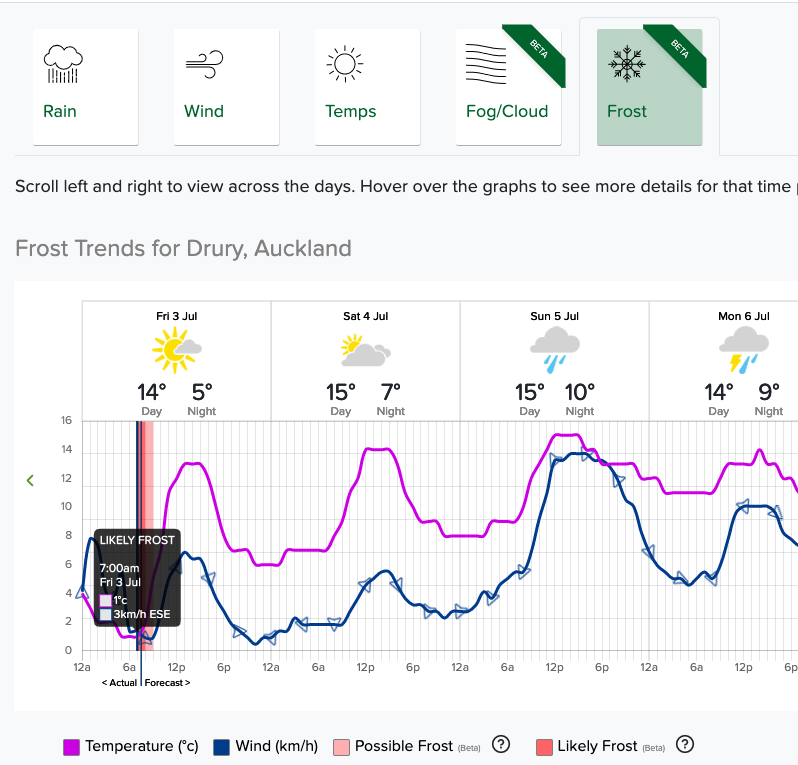Go to previous days with left chevron
Viewport: 798px width, 765px height.
(x=31, y=480)
